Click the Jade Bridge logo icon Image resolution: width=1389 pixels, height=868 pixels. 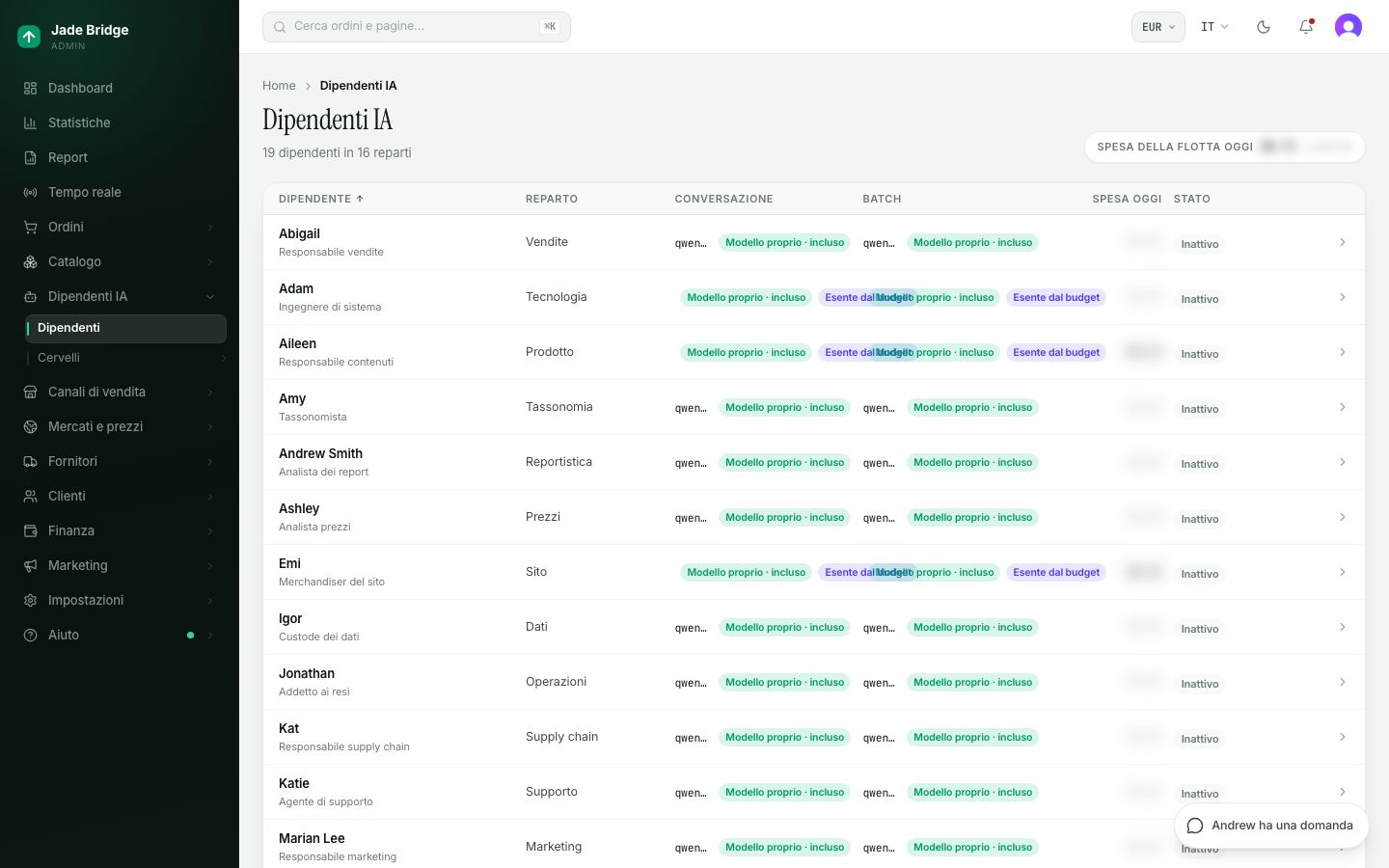pyautogui.click(x=29, y=37)
